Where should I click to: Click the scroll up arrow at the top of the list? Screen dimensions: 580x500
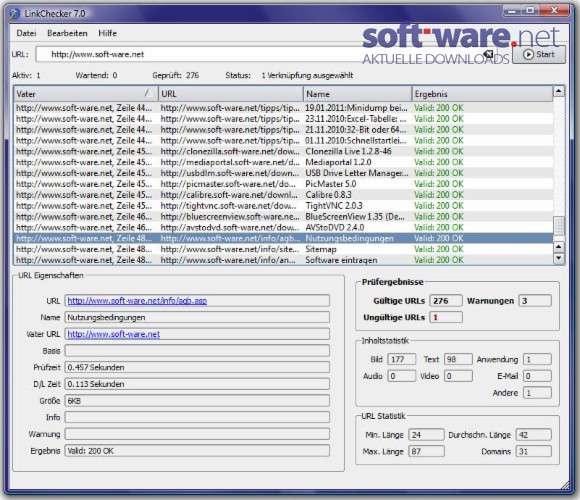point(559,91)
